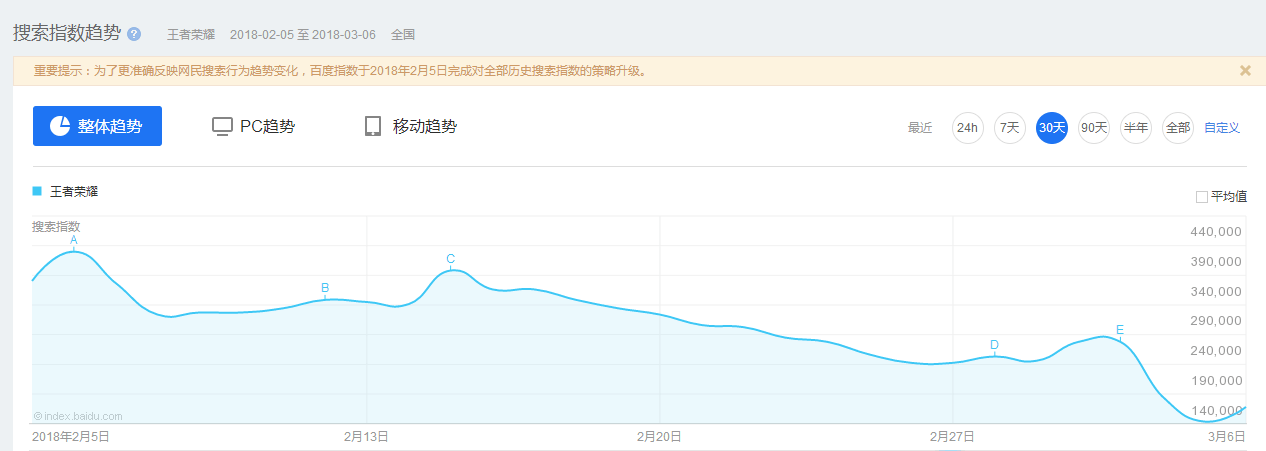This screenshot has width=1266, height=451.
Task: Click peak marker A on chart
Action: [74, 240]
